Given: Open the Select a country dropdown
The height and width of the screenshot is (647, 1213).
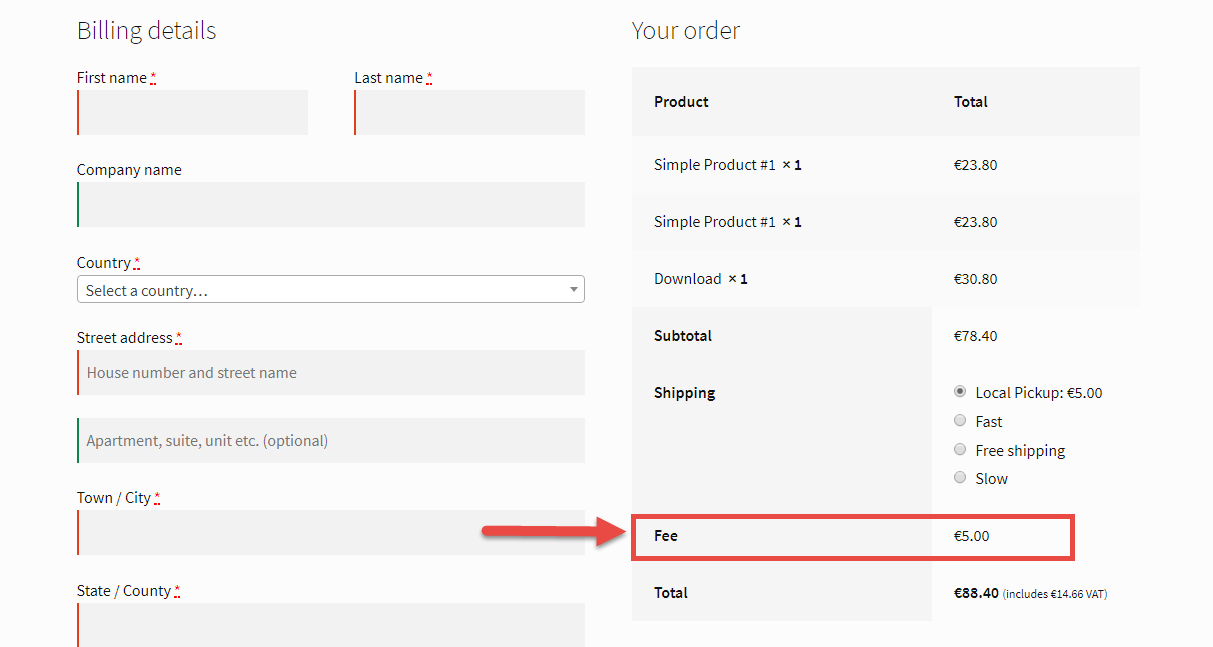Looking at the screenshot, I should coord(331,290).
